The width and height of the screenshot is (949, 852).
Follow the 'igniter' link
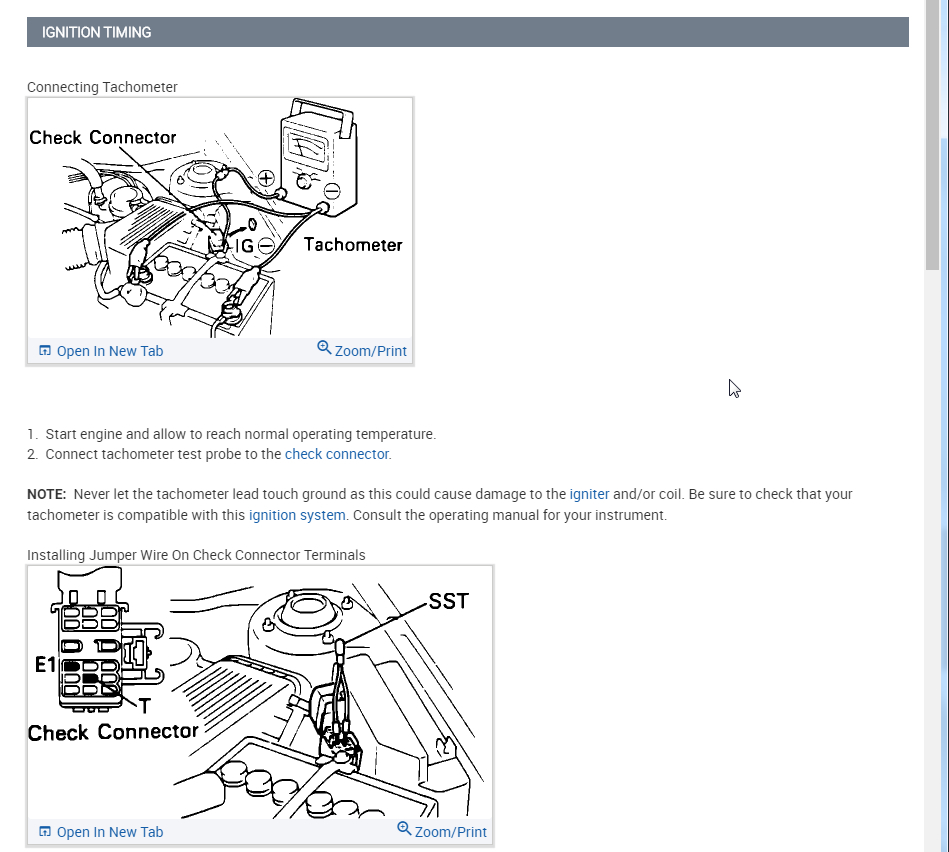[x=589, y=494]
